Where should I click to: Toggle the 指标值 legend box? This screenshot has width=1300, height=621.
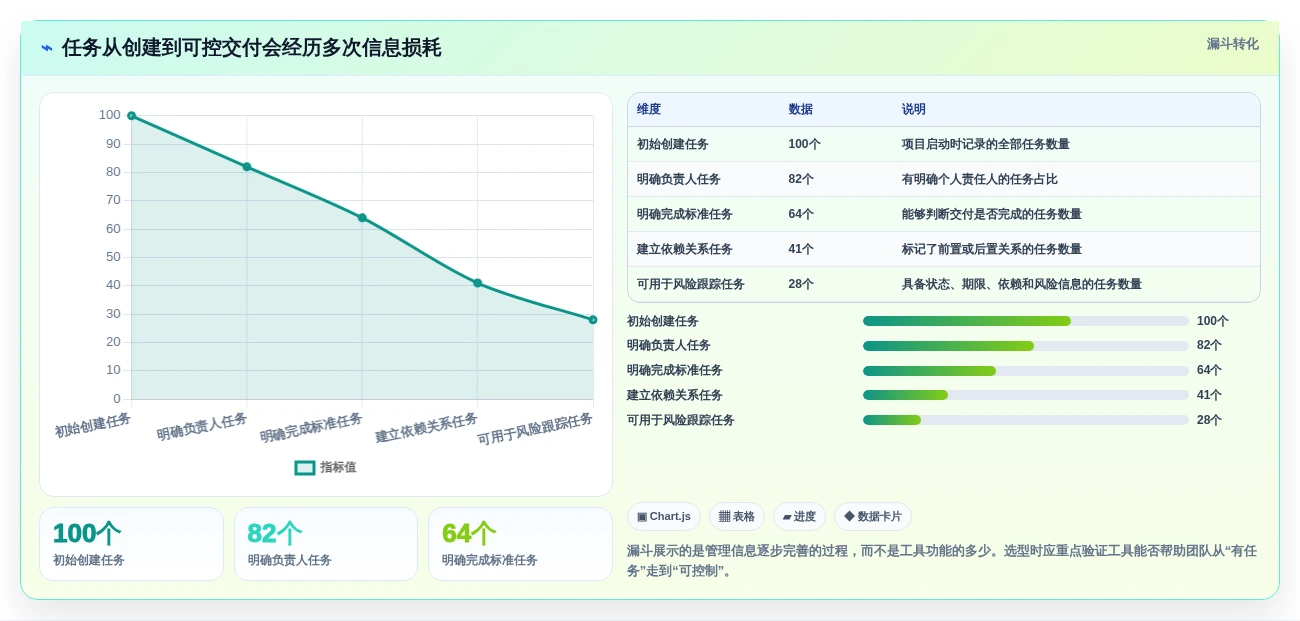click(x=305, y=467)
